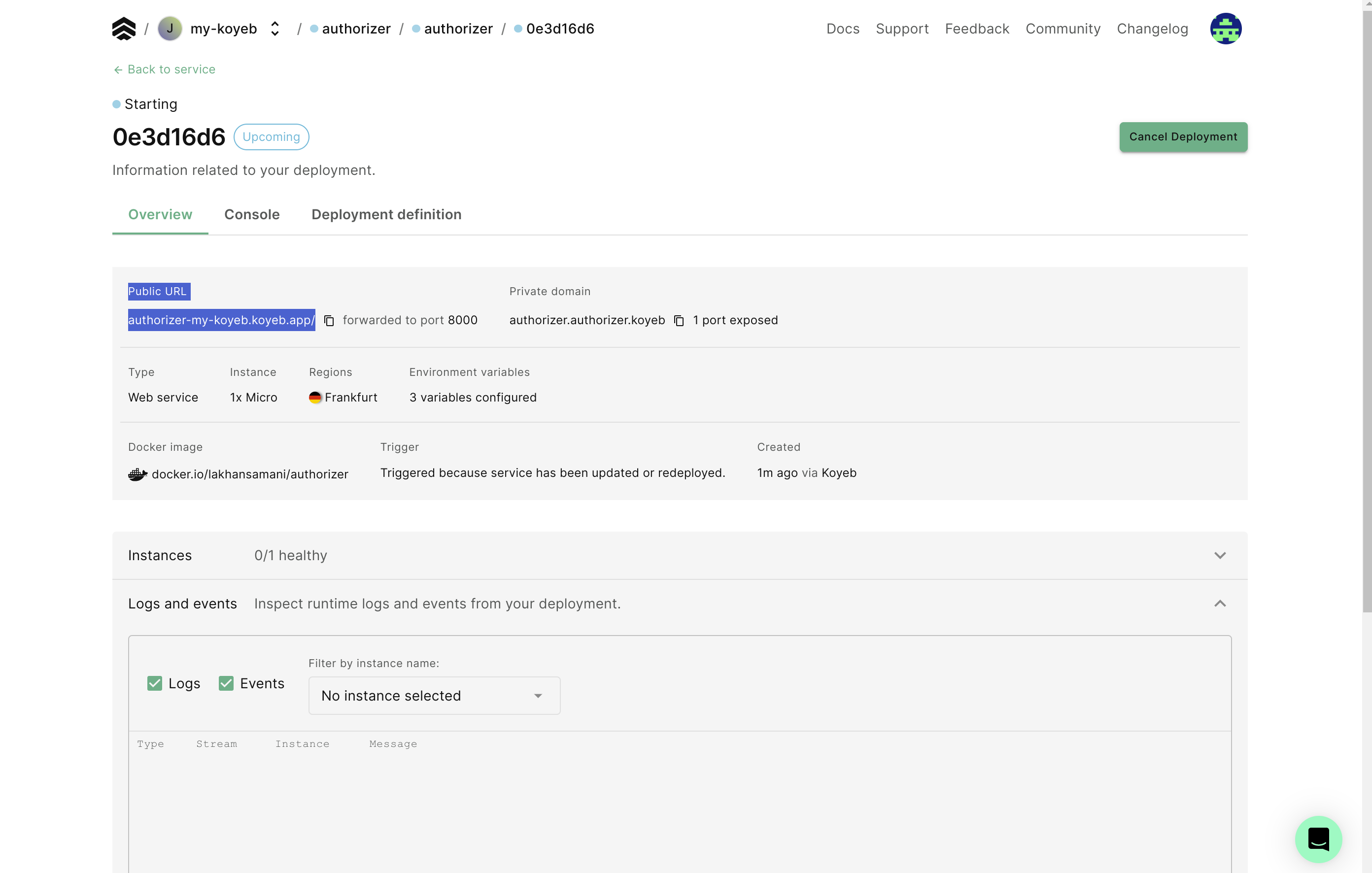Click Cancel Deployment
Screen dimensions: 1372x873
(1183, 136)
